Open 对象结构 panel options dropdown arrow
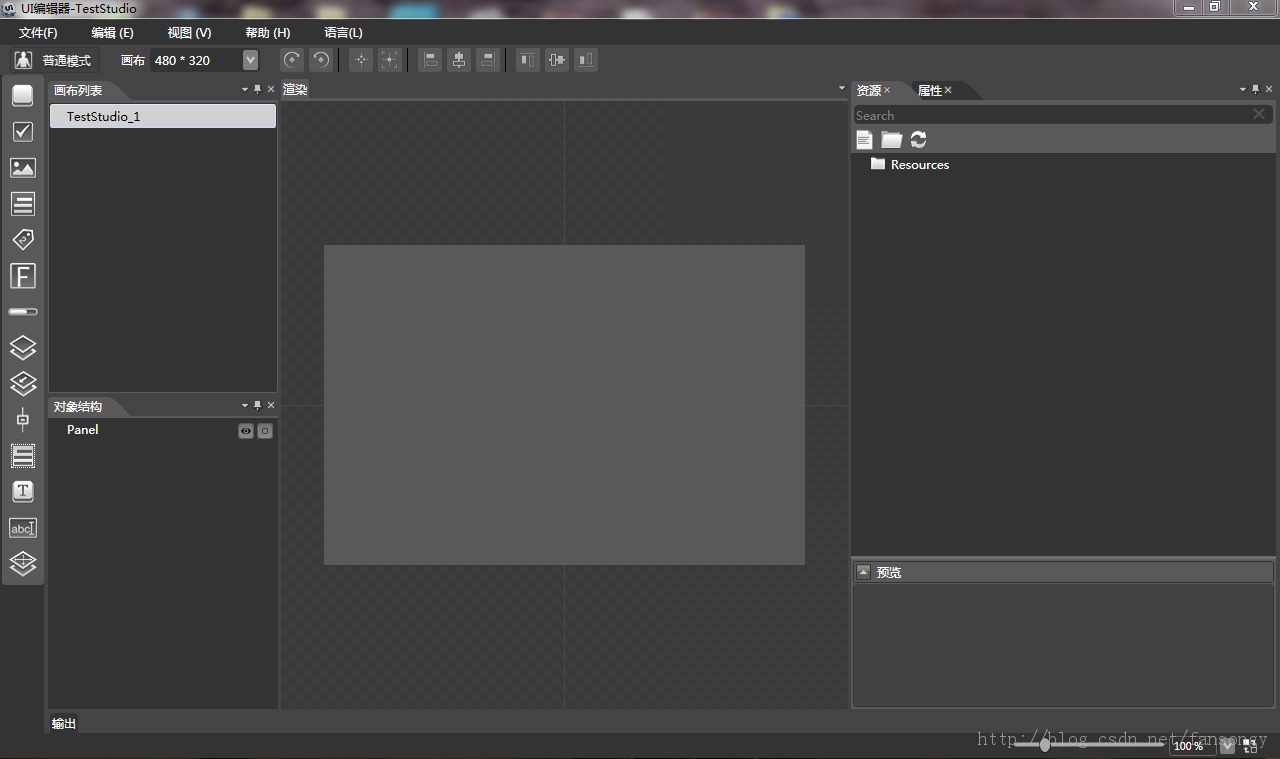This screenshot has height=759, width=1280. 245,405
